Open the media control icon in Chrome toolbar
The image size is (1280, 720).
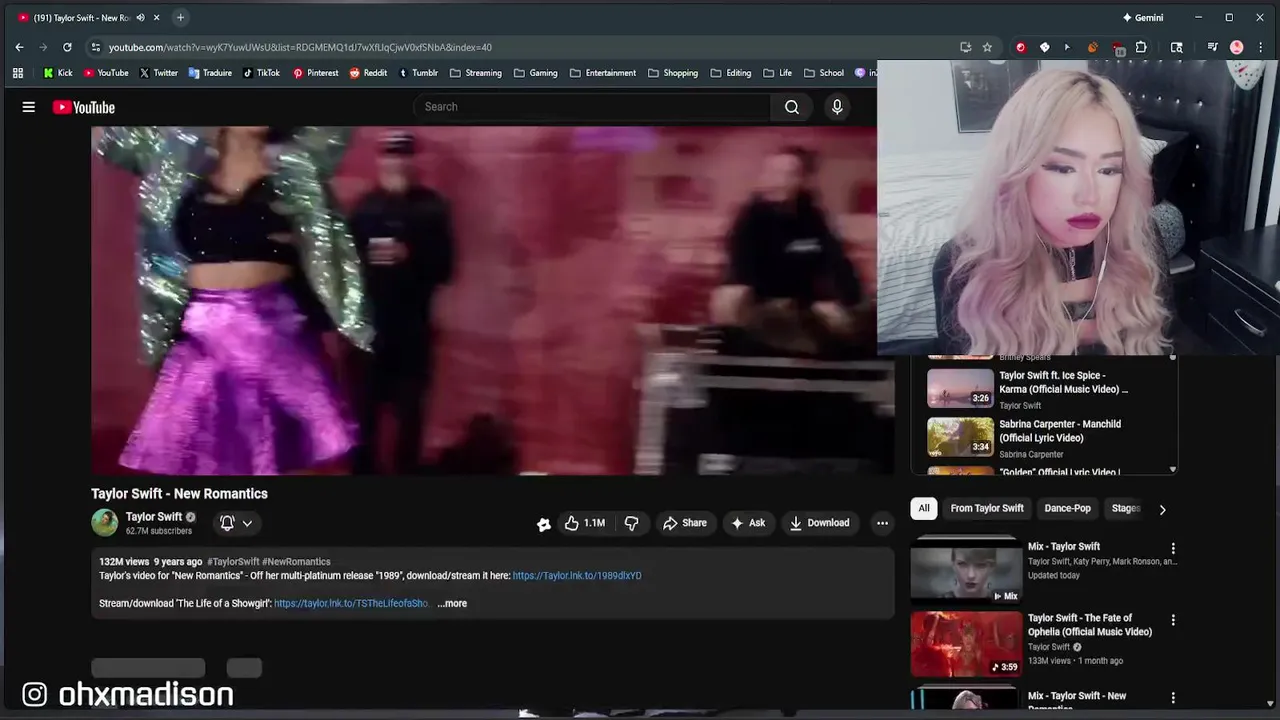(1212, 47)
